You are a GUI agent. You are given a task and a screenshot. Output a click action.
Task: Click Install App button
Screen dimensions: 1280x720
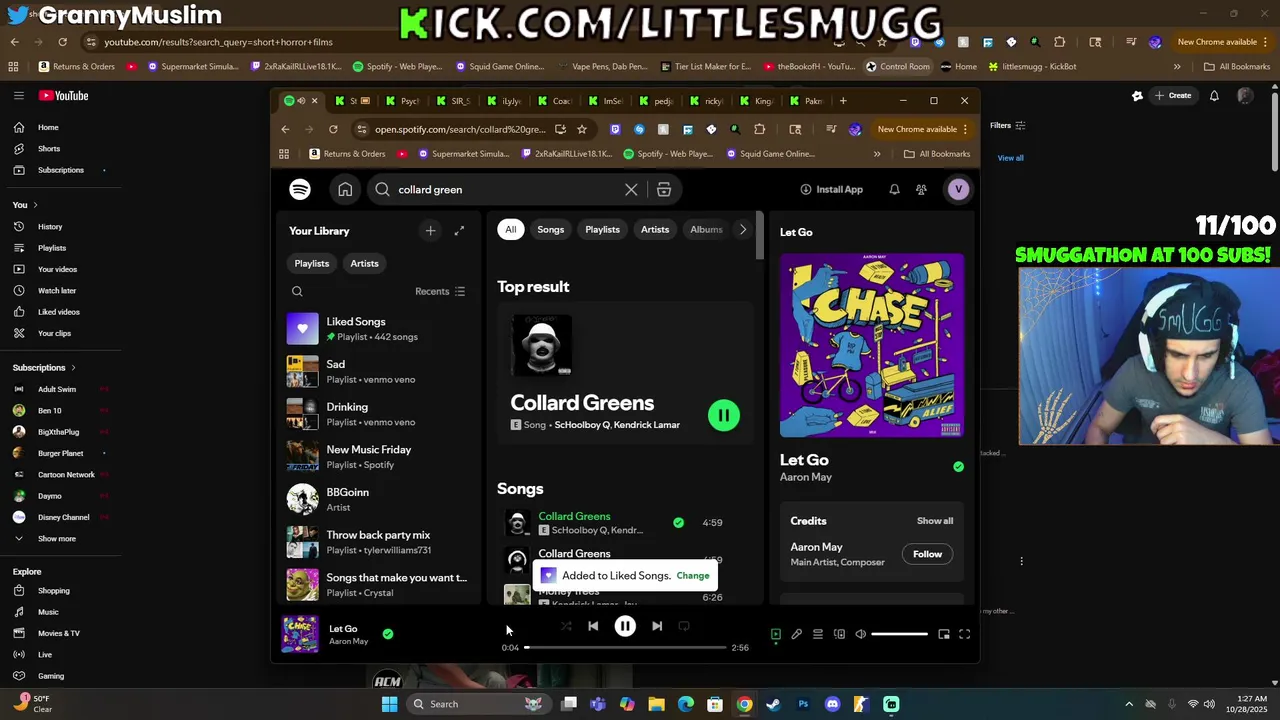pyautogui.click(x=832, y=189)
